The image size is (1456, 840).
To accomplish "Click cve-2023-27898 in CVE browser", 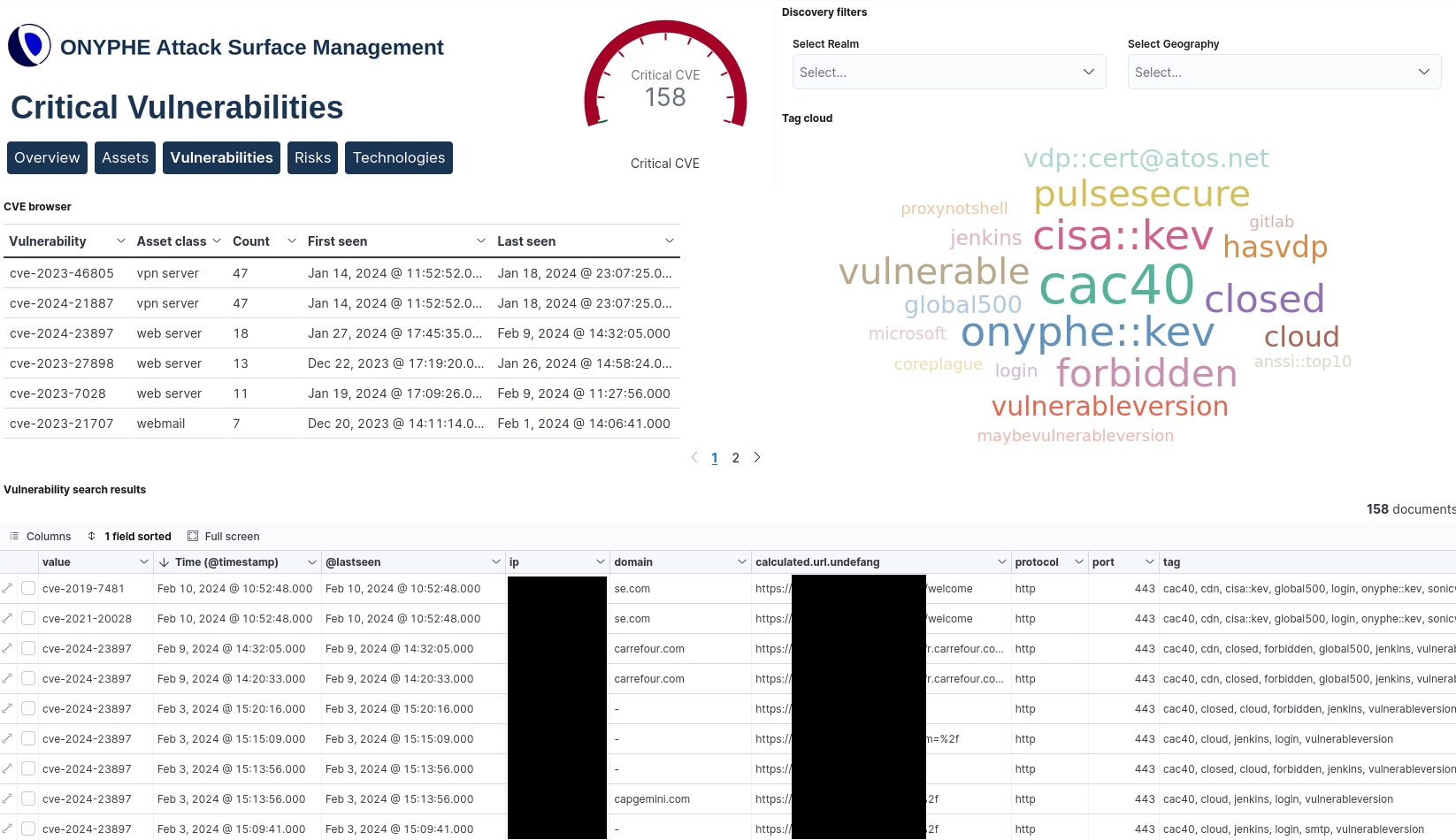I will point(62,363).
